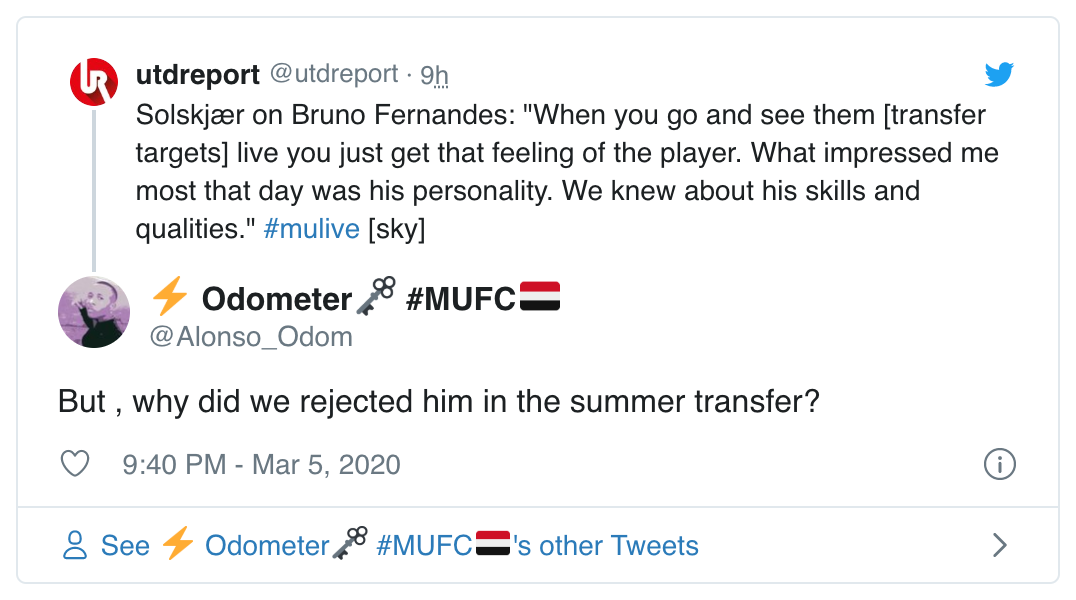Click the heart icon below the reply
This screenshot has width=1076, height=600.
(74, 464)
